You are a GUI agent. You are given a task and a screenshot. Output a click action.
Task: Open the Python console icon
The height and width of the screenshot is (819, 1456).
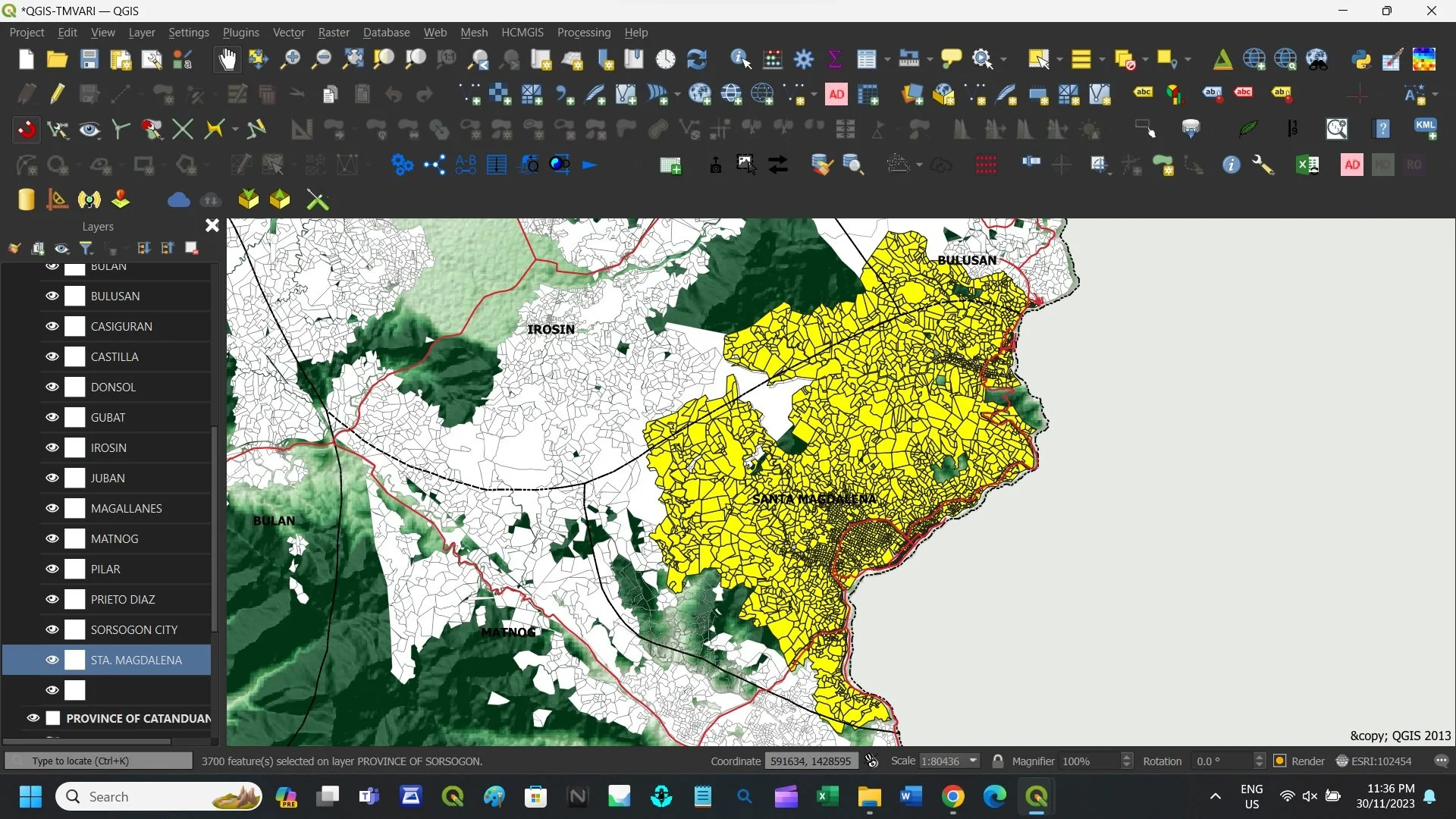pos(1361,59)
